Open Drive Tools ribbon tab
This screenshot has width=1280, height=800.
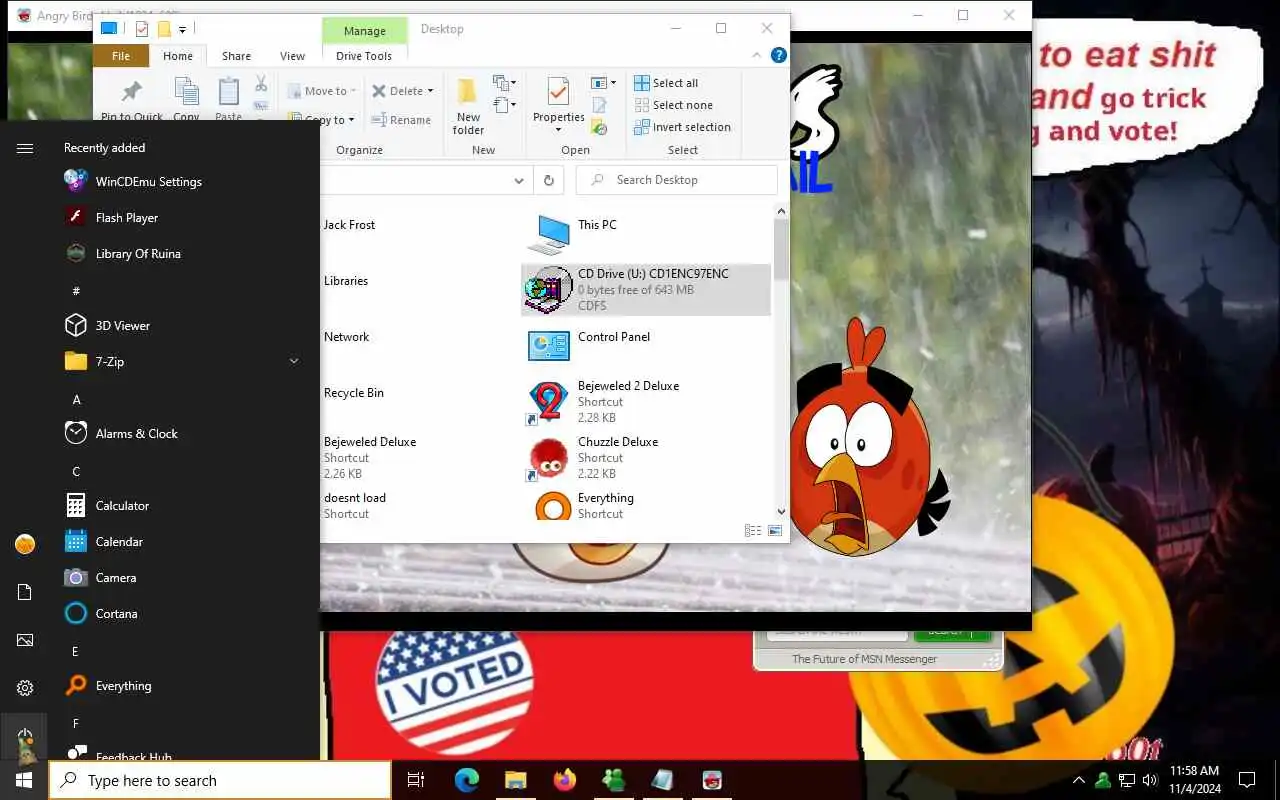point(364,56)
